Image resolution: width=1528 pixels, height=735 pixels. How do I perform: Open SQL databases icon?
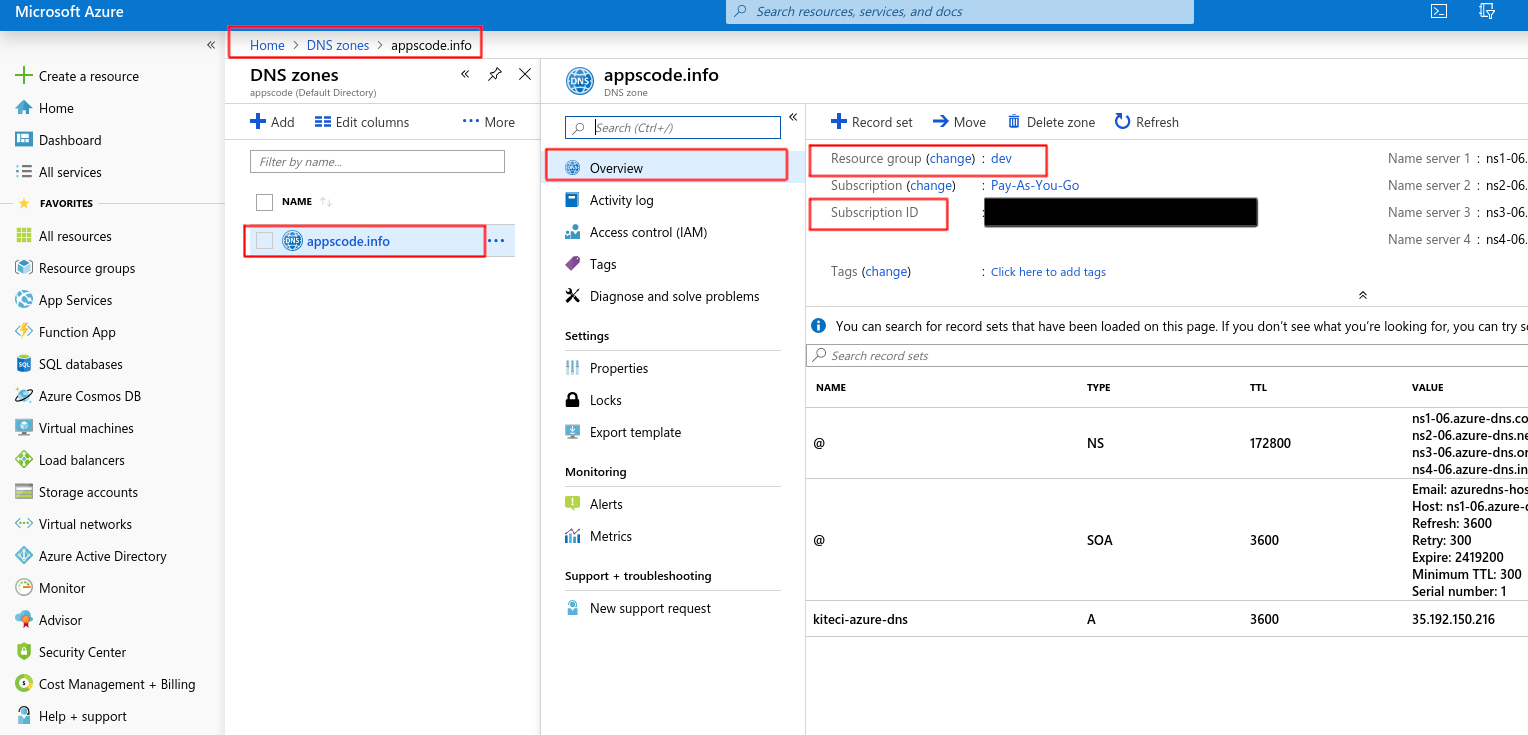(24, 364)
